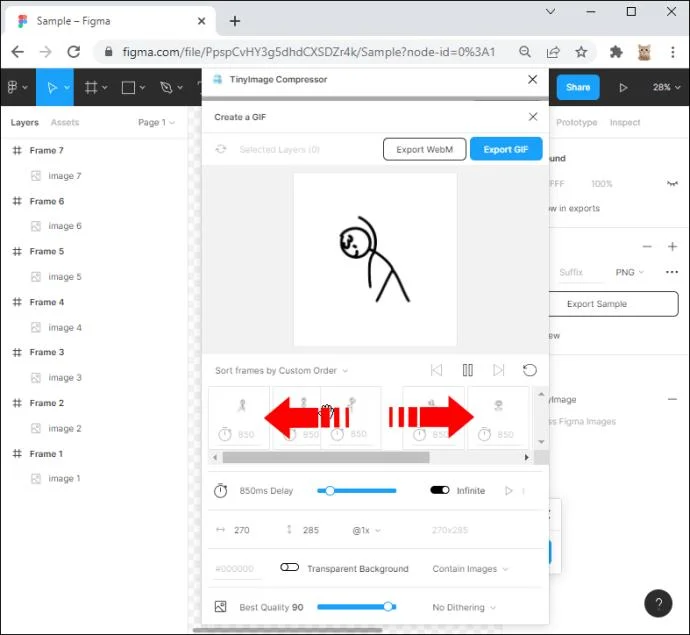Open the Sort frames by Custom Order dropdown
The width and height of the screenshot is (690, 635).
click(281, 371)
